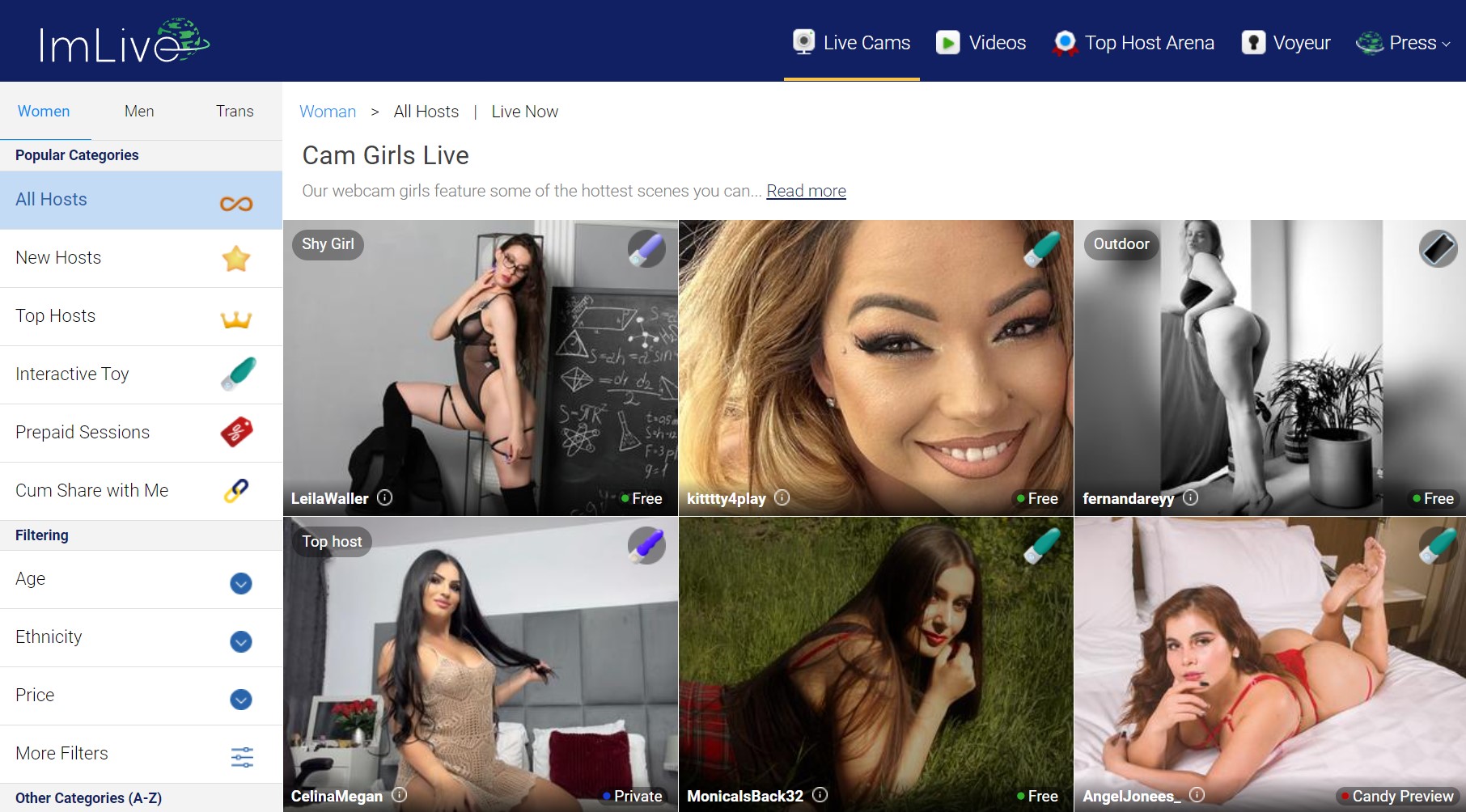Switch to the Trans tab
The width and height of the screenshot is (1466, 812).
point(235,112)
